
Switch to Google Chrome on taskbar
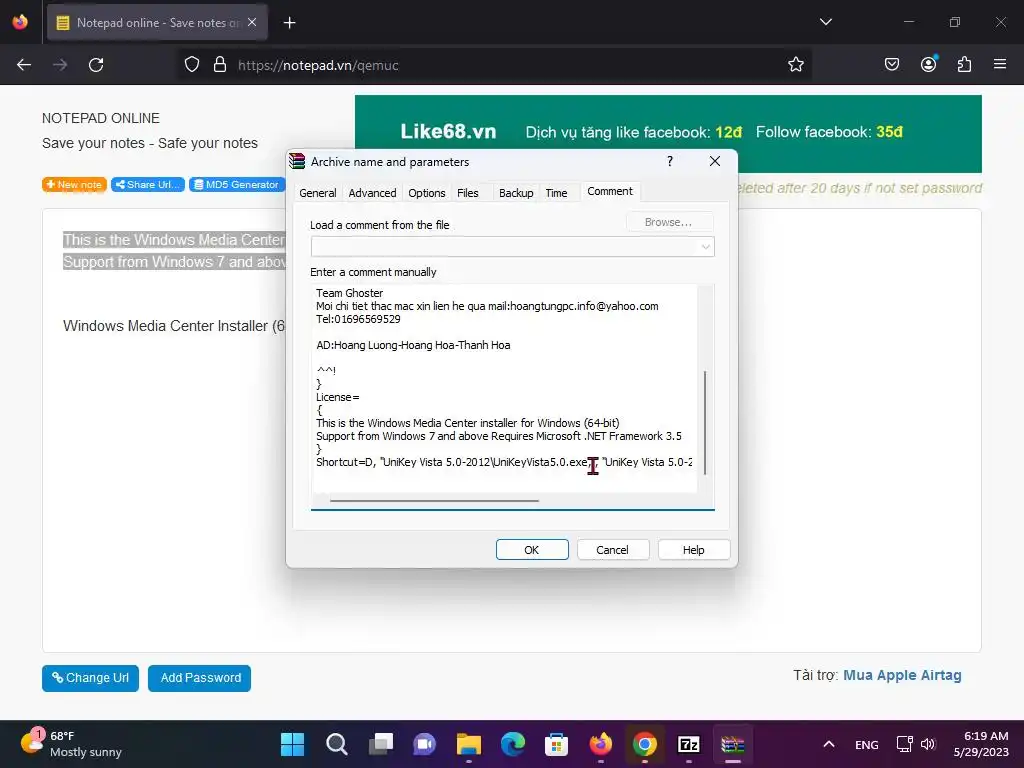click(x=645, y=744)
